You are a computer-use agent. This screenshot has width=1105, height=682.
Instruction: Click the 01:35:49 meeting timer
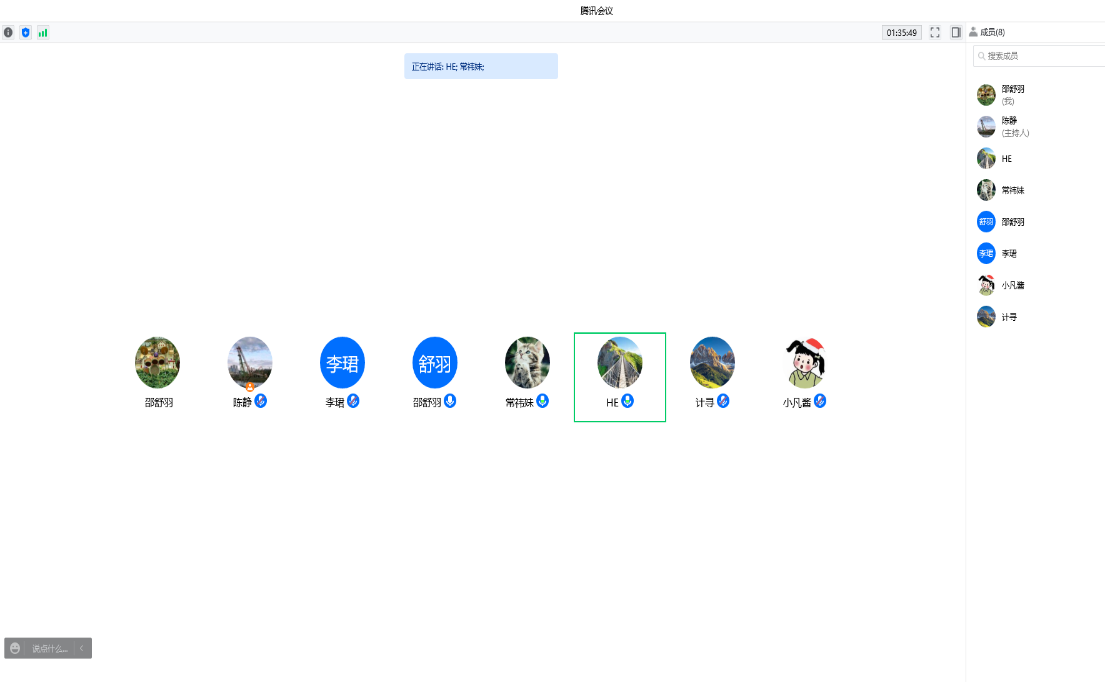pyautogui.click(x=902, y=32)
